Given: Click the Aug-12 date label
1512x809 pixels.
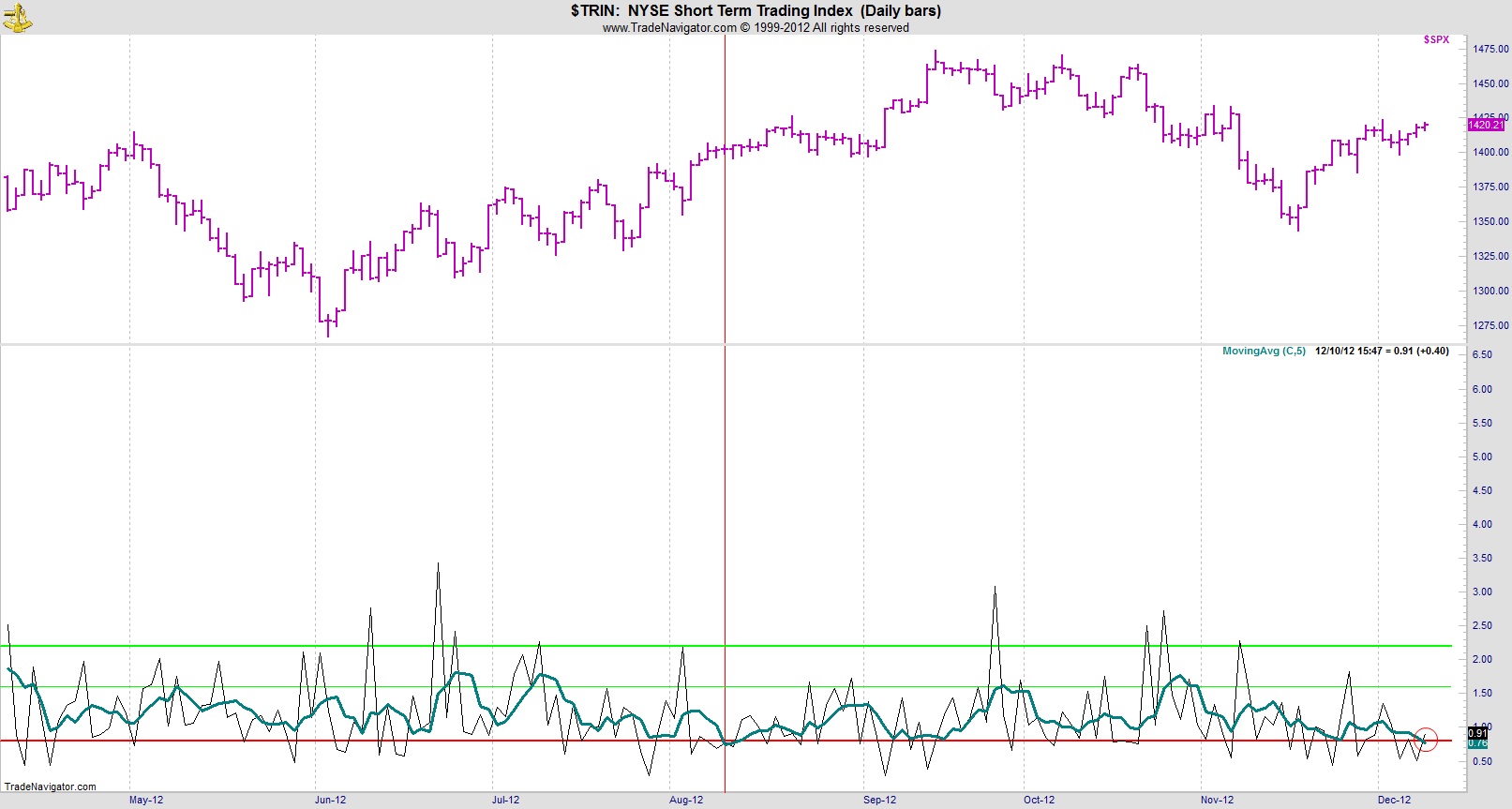Looking at the screenshot, I should [686, 800].
